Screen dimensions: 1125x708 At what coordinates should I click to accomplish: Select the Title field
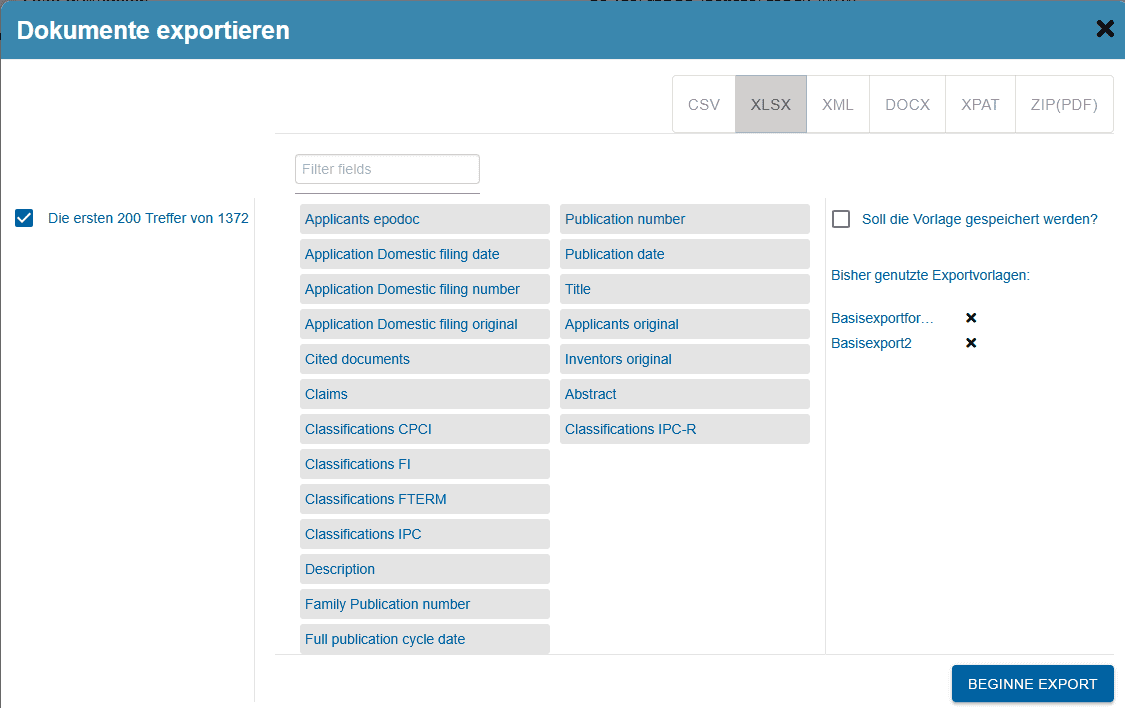pos(684,289)
